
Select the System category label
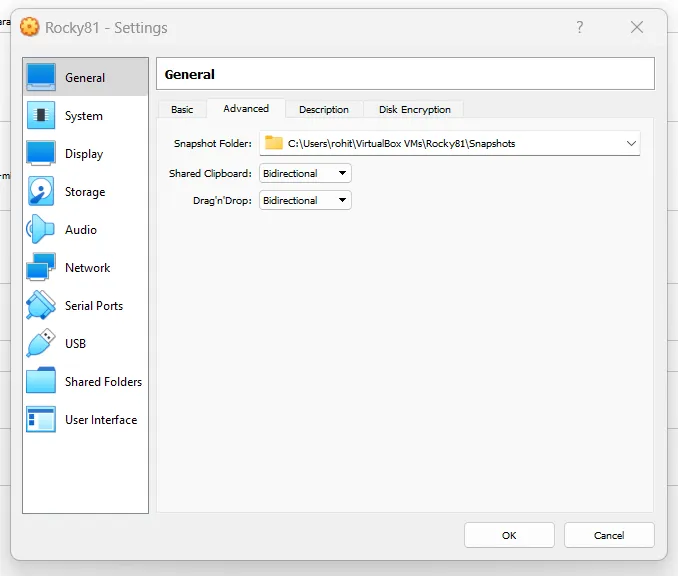(84, 116)
